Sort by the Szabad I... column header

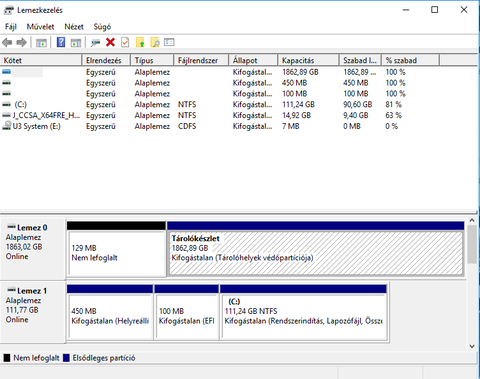(x=361, y=60)
